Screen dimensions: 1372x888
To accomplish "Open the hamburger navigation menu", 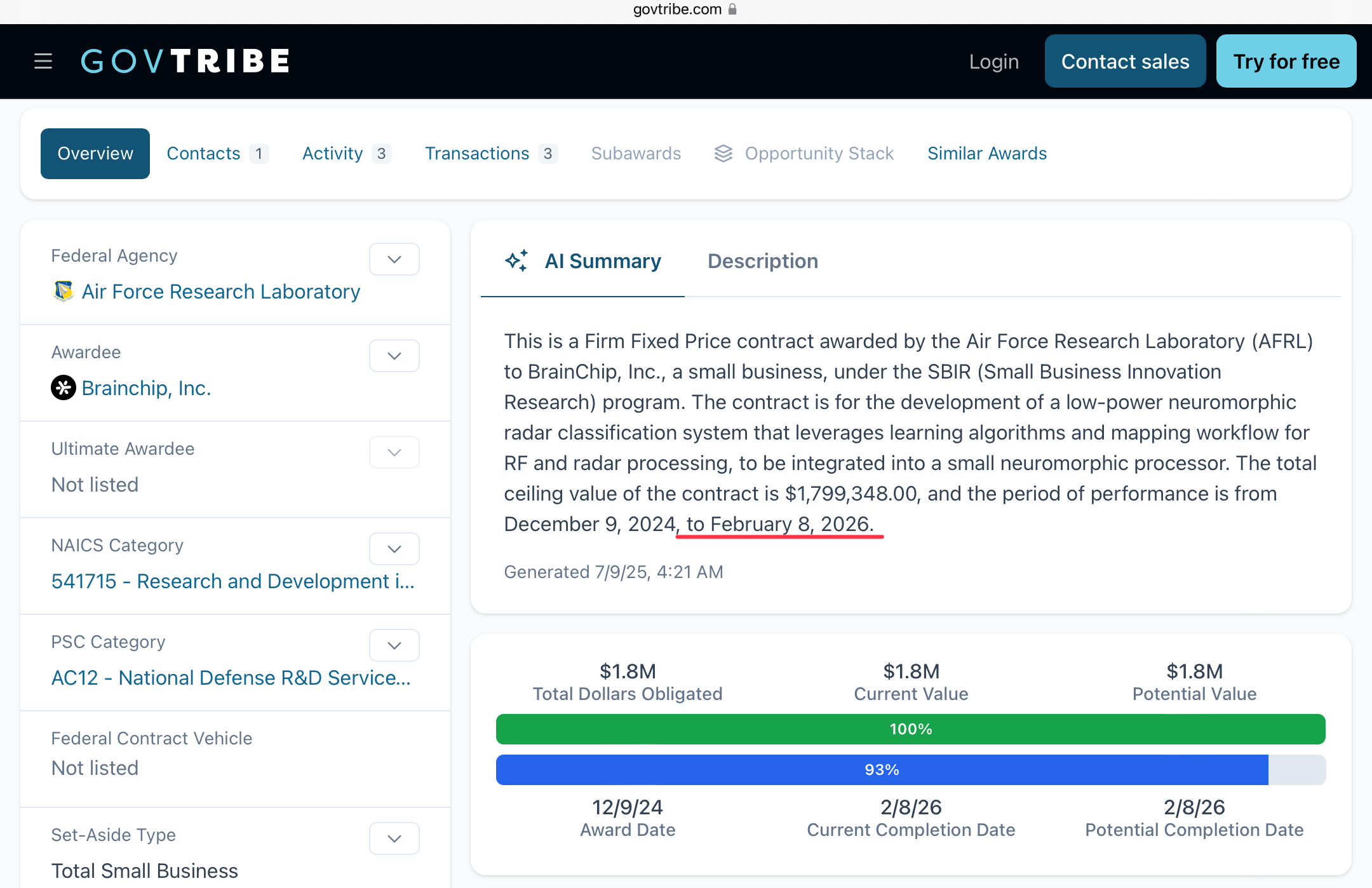I will (x=43, y=62).
